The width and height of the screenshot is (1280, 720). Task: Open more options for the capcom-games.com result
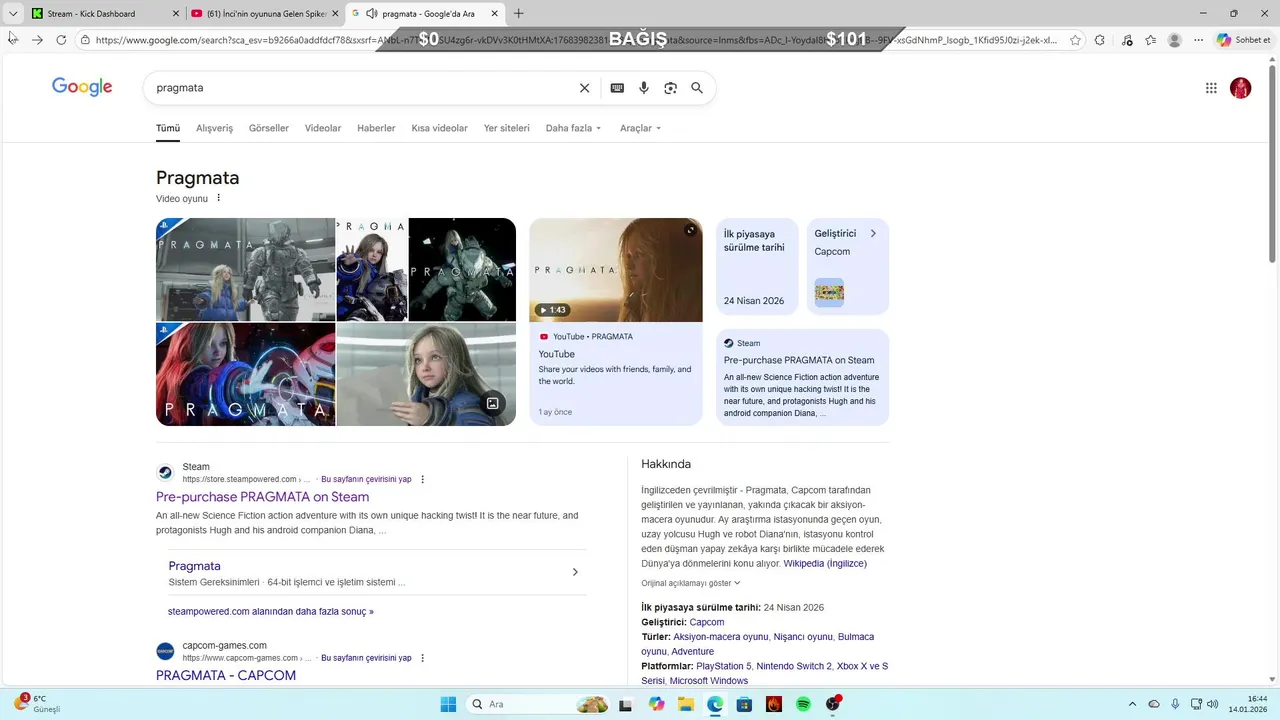pos(422,658)
